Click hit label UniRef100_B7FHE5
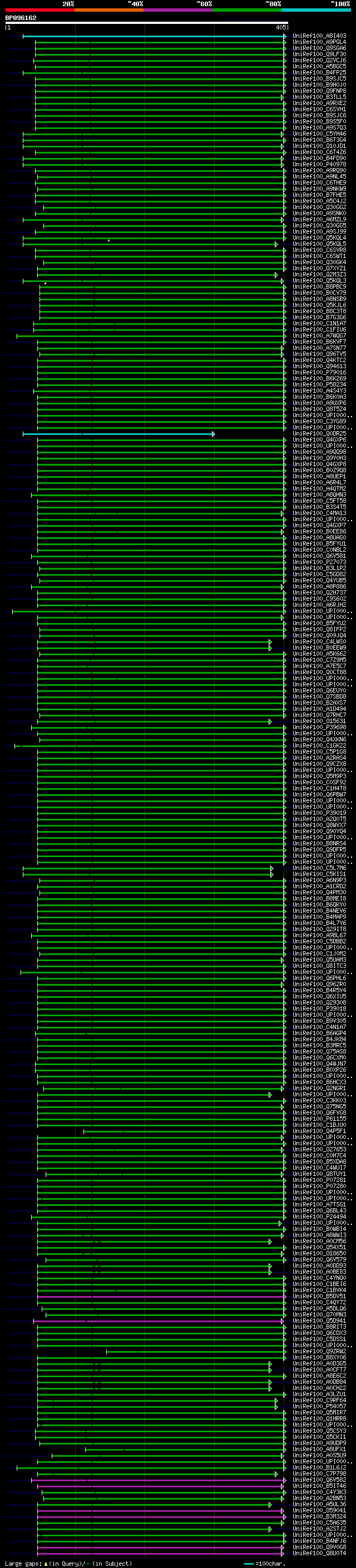The image size is (356, 1568). [x=319, y=195]
